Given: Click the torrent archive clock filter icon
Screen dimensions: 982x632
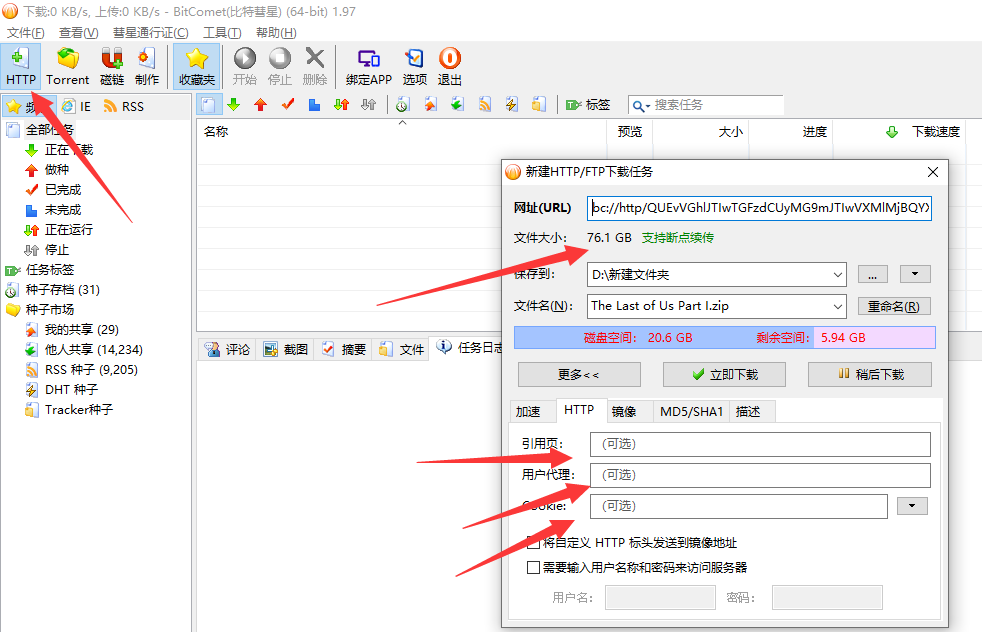Looking at the screenshot, I should [403, 105].
